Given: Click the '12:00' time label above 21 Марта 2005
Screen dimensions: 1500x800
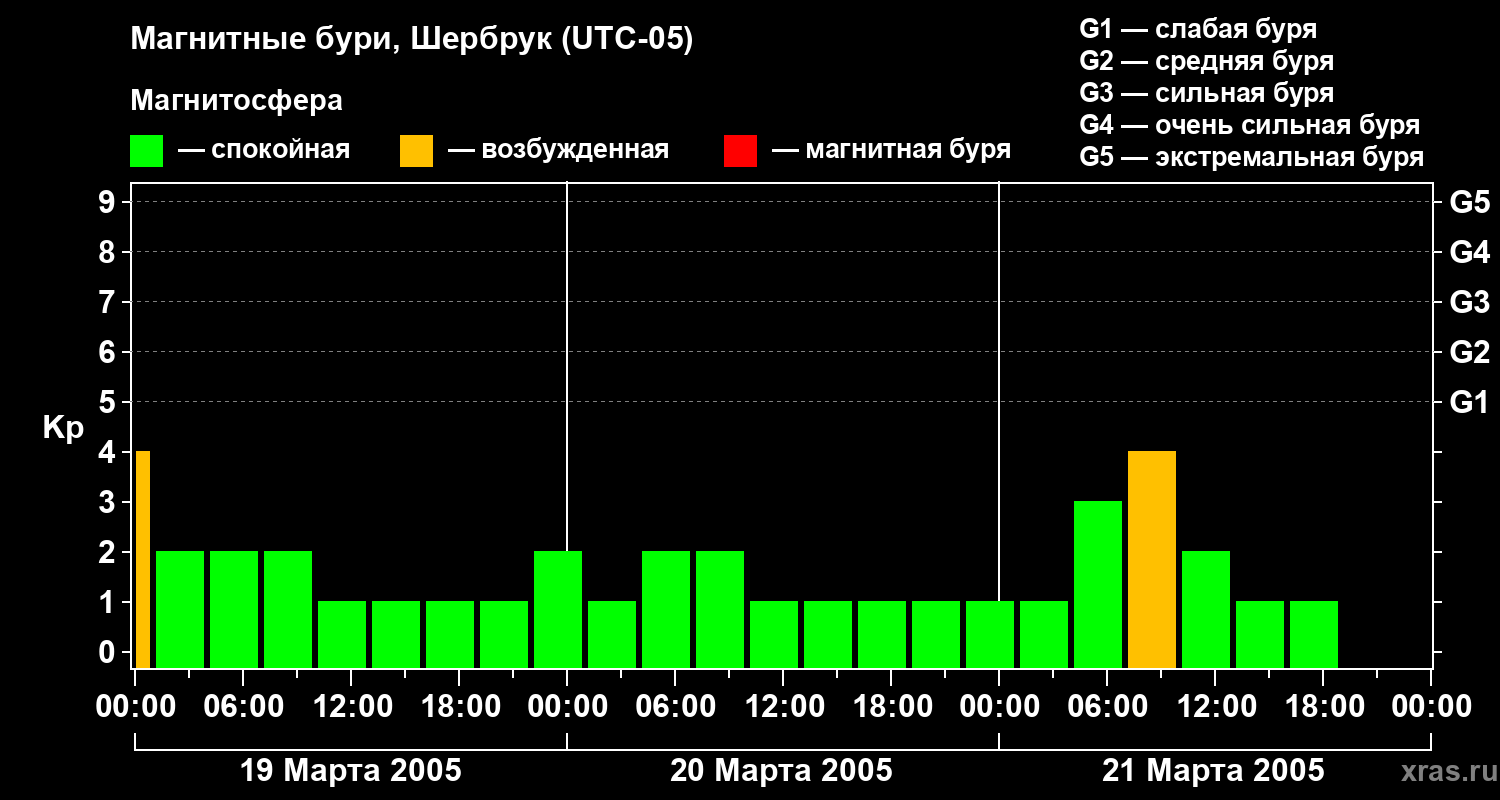Looking at the screenshot, I should (1215, 707).
